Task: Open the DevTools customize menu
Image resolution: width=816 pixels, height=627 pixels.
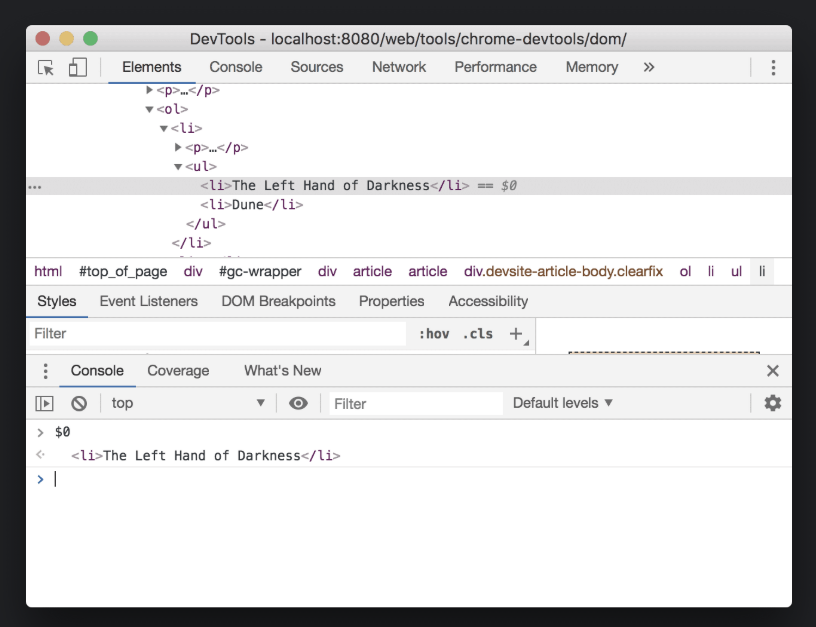Action: [x=773, y=67]
